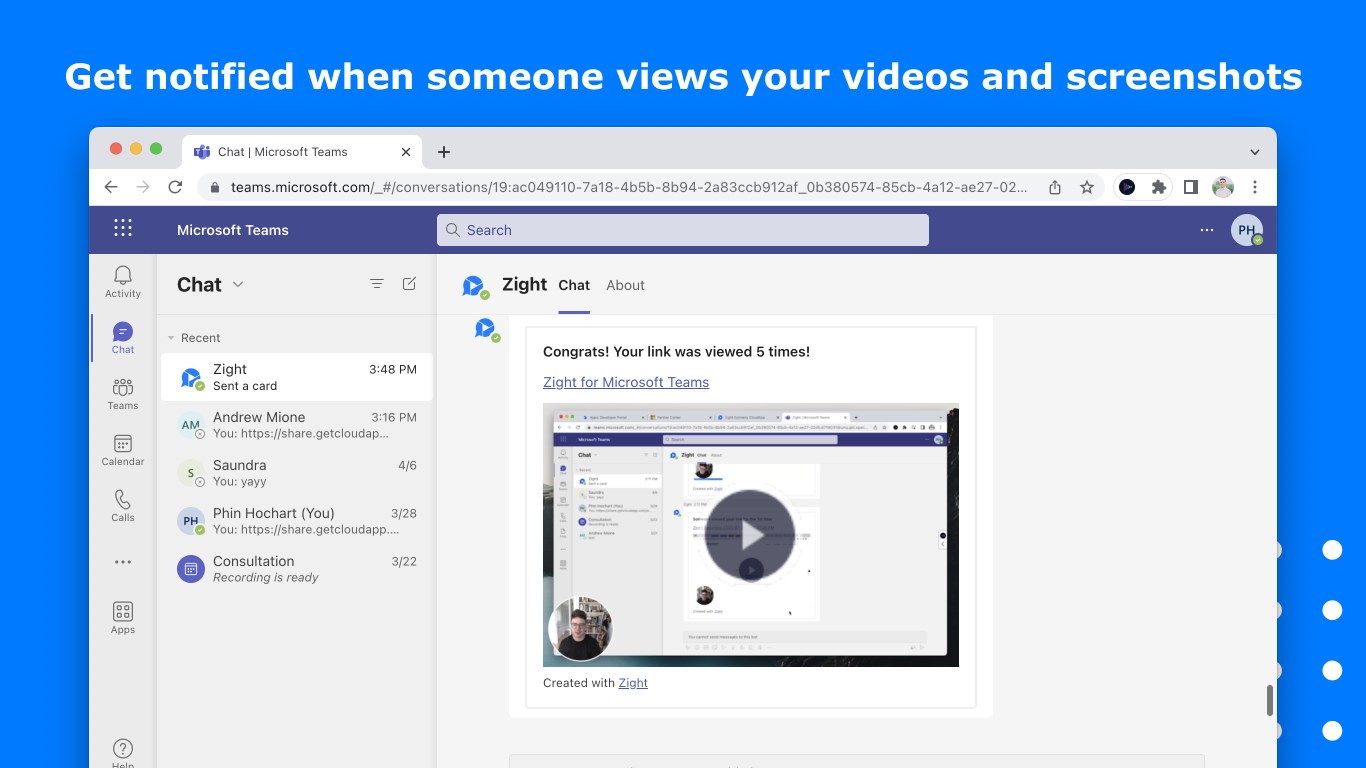1366x768 pixels.
Task: Open Calls in the sidebar
Action: [x=123, y=506]
